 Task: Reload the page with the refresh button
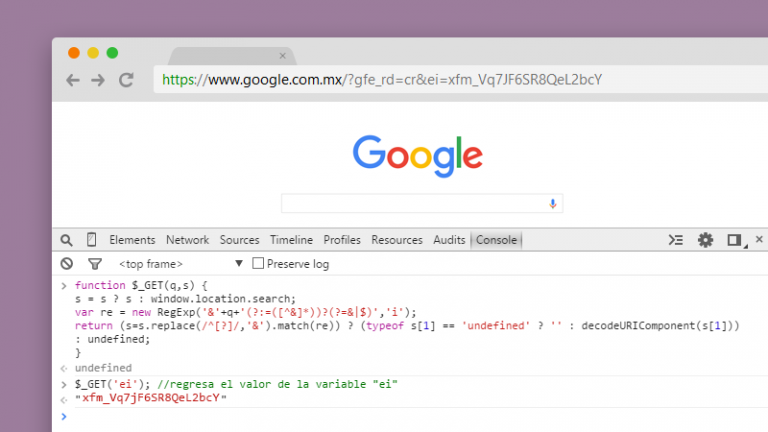click(x=126, y=80)
